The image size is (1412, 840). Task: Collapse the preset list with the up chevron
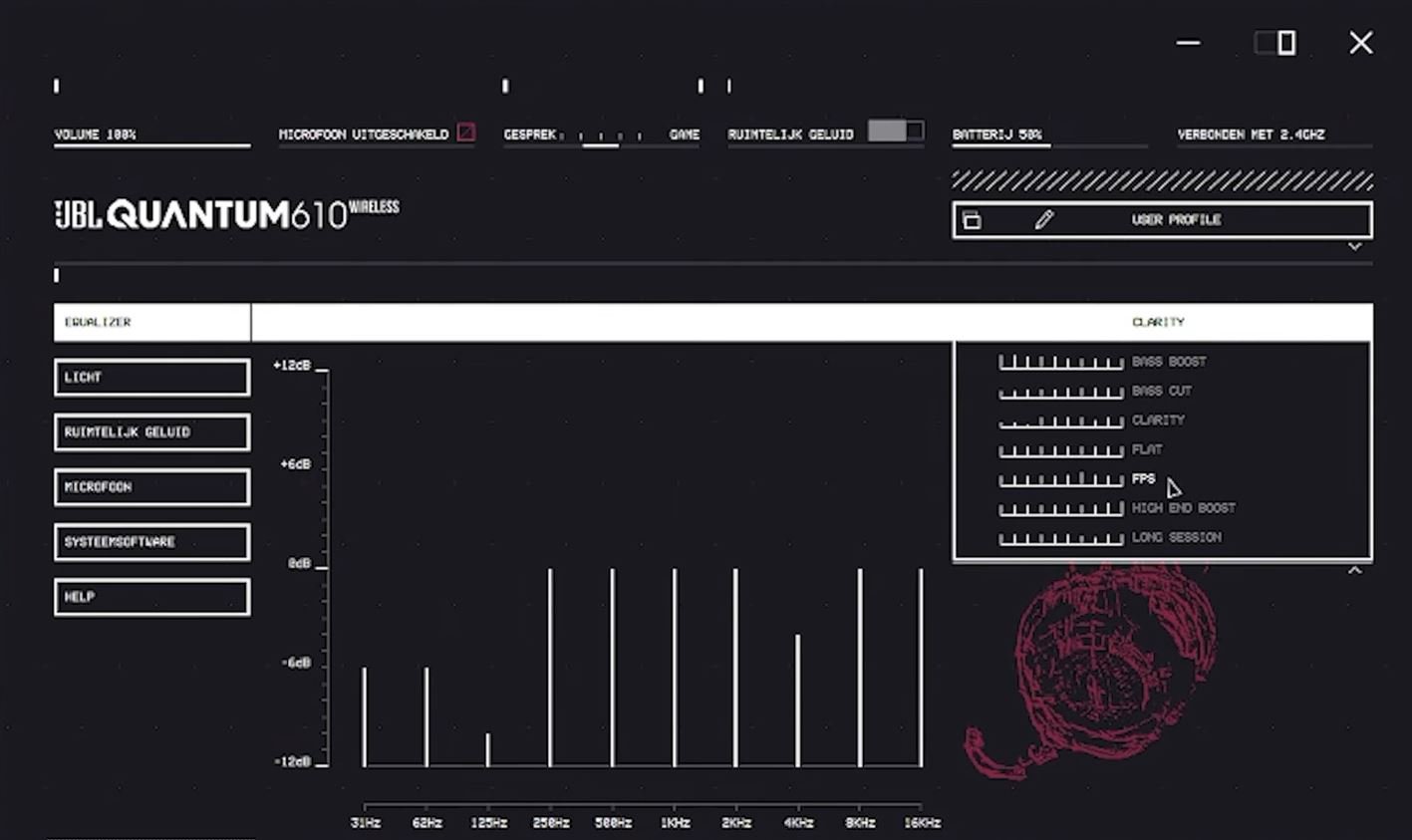1354,570
